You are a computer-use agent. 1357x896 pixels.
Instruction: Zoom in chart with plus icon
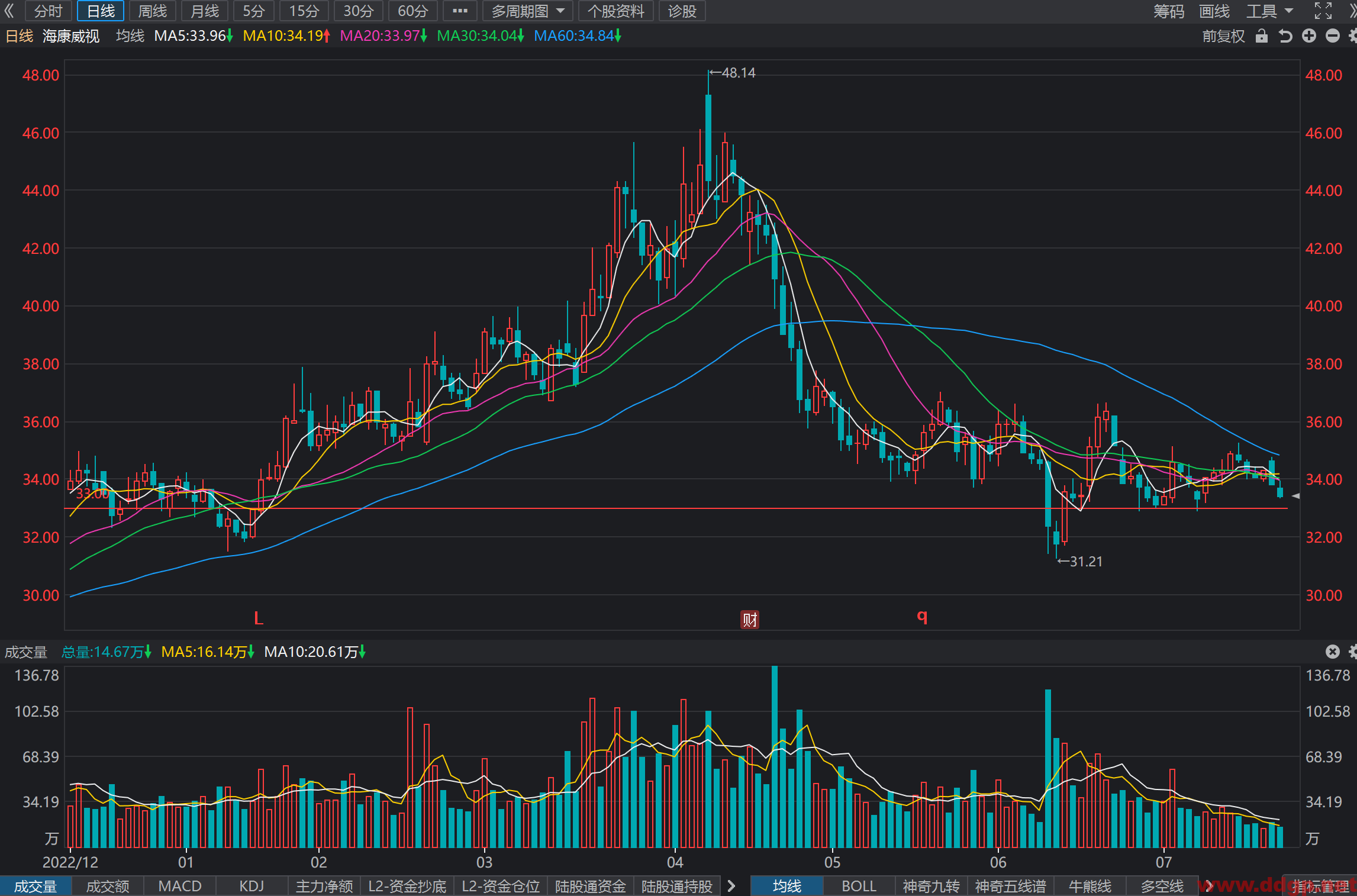1309,36
